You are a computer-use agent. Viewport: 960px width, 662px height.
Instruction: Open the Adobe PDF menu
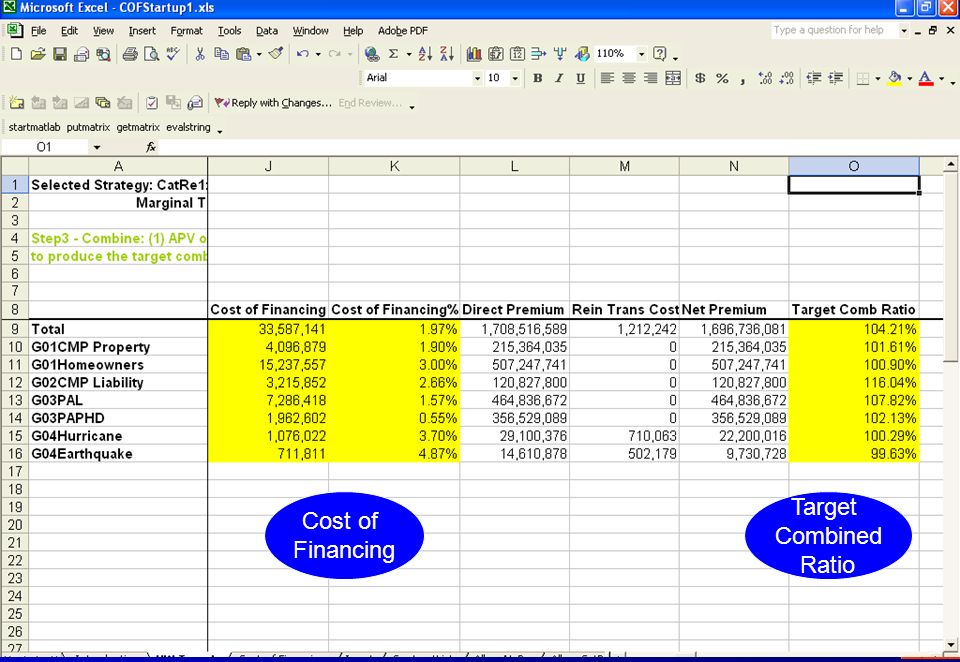point(402,31)
